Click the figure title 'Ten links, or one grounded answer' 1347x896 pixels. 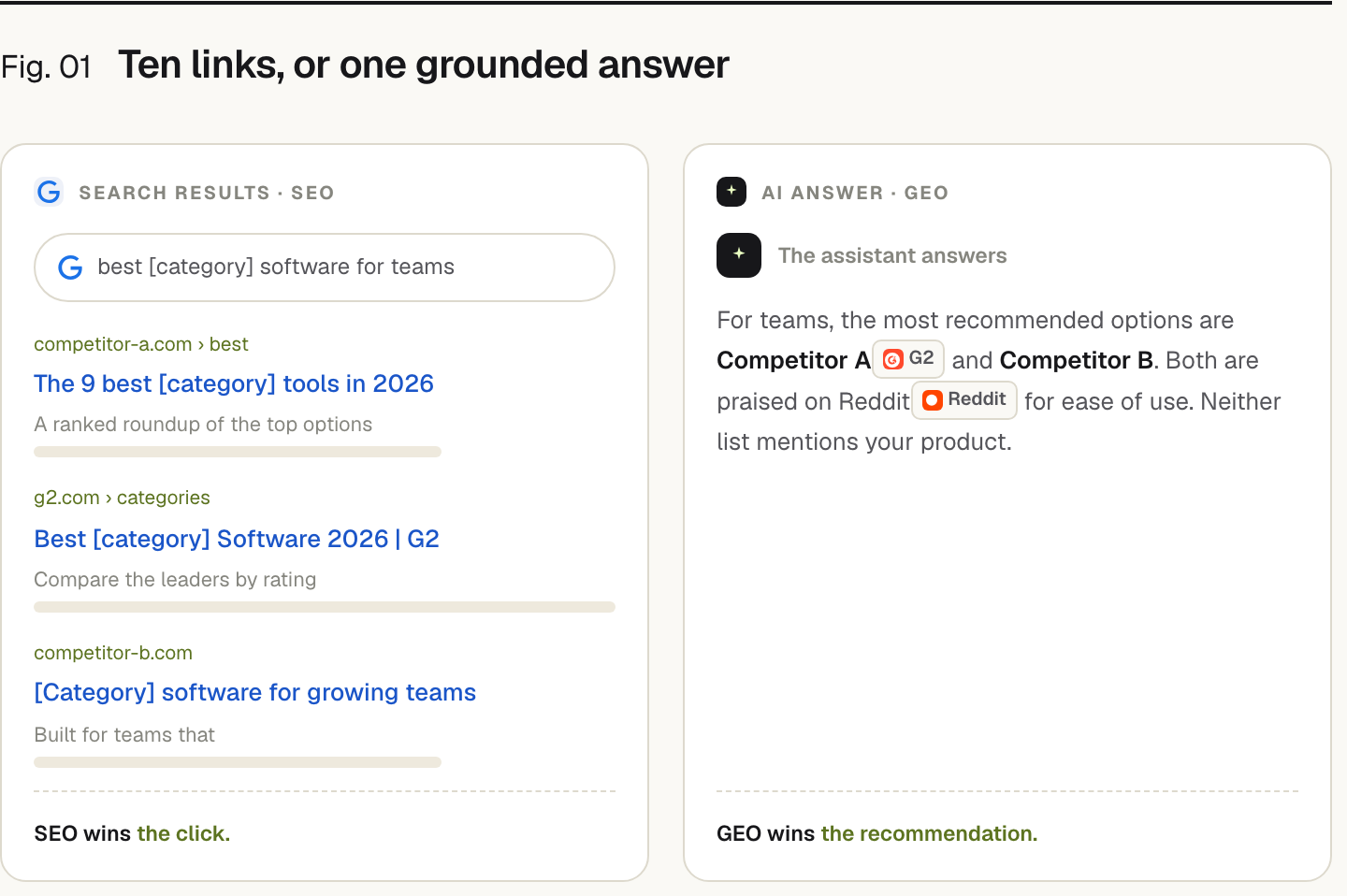click(x=423, y=65)
